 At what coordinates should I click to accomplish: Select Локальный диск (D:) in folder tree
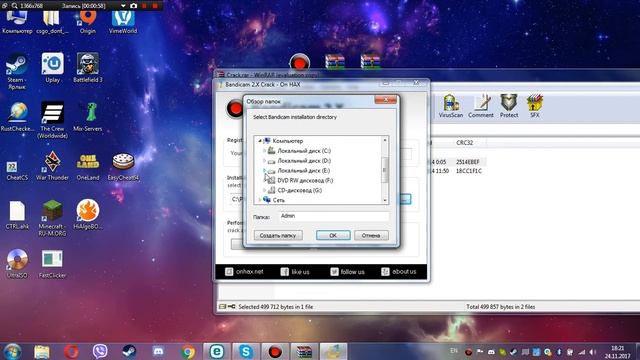[x=304, y=161]
